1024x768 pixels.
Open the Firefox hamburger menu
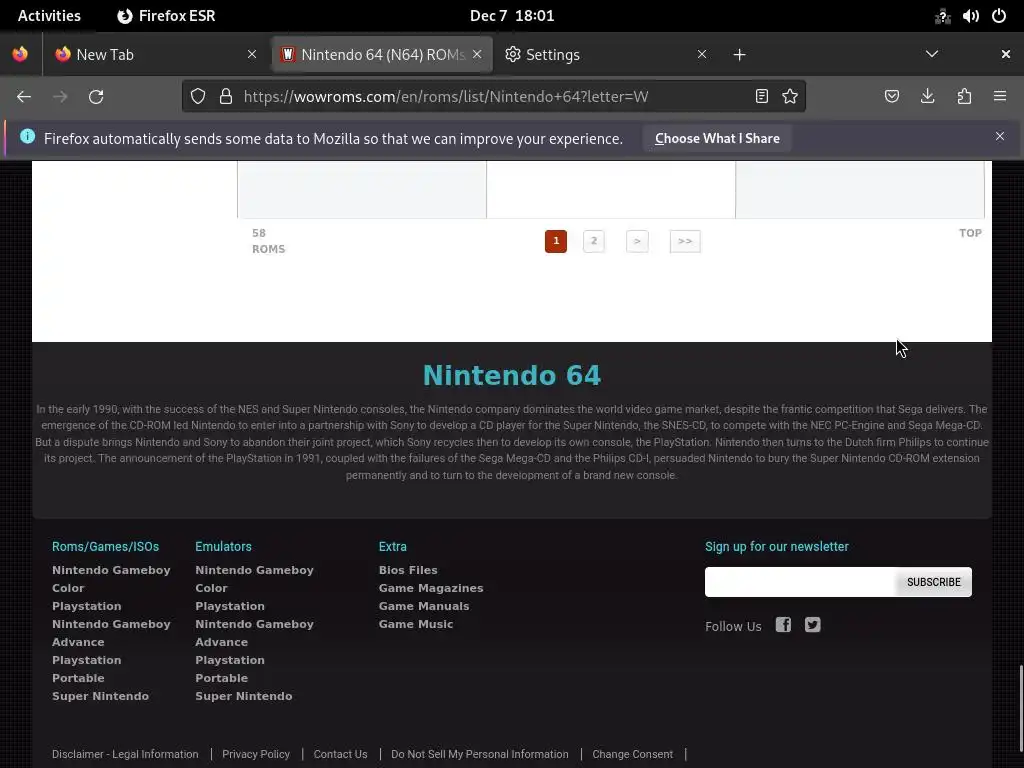tap(1000, 97)
